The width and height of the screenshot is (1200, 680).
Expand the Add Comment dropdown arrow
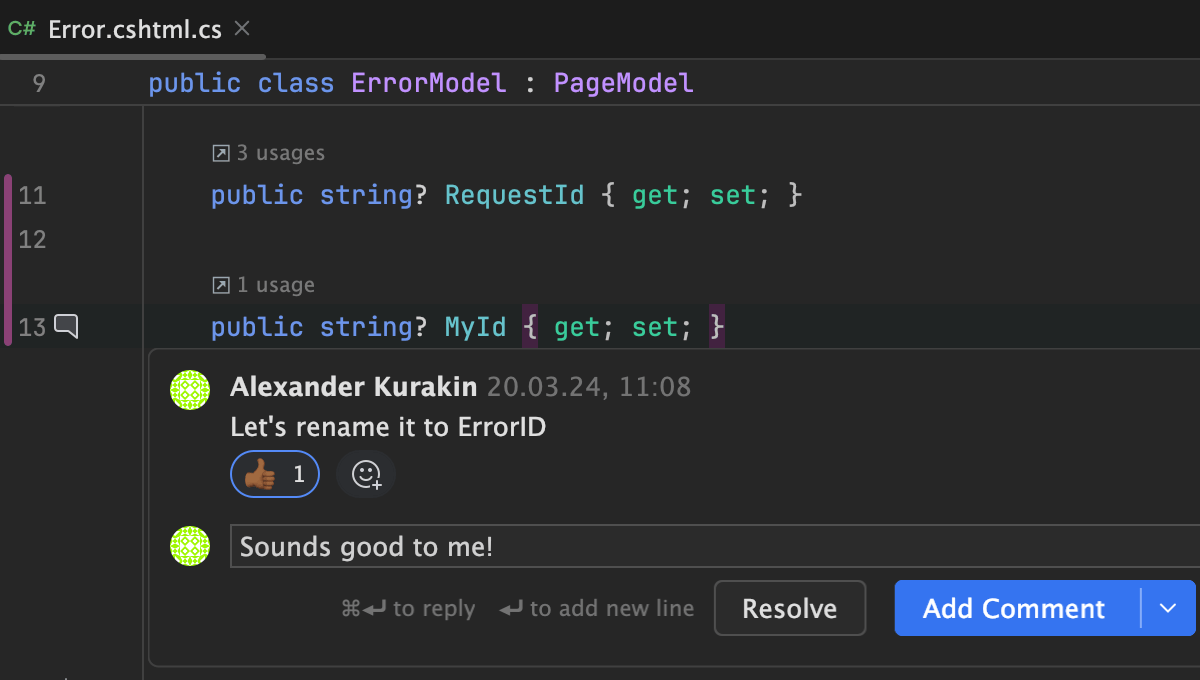[1168, 608]
